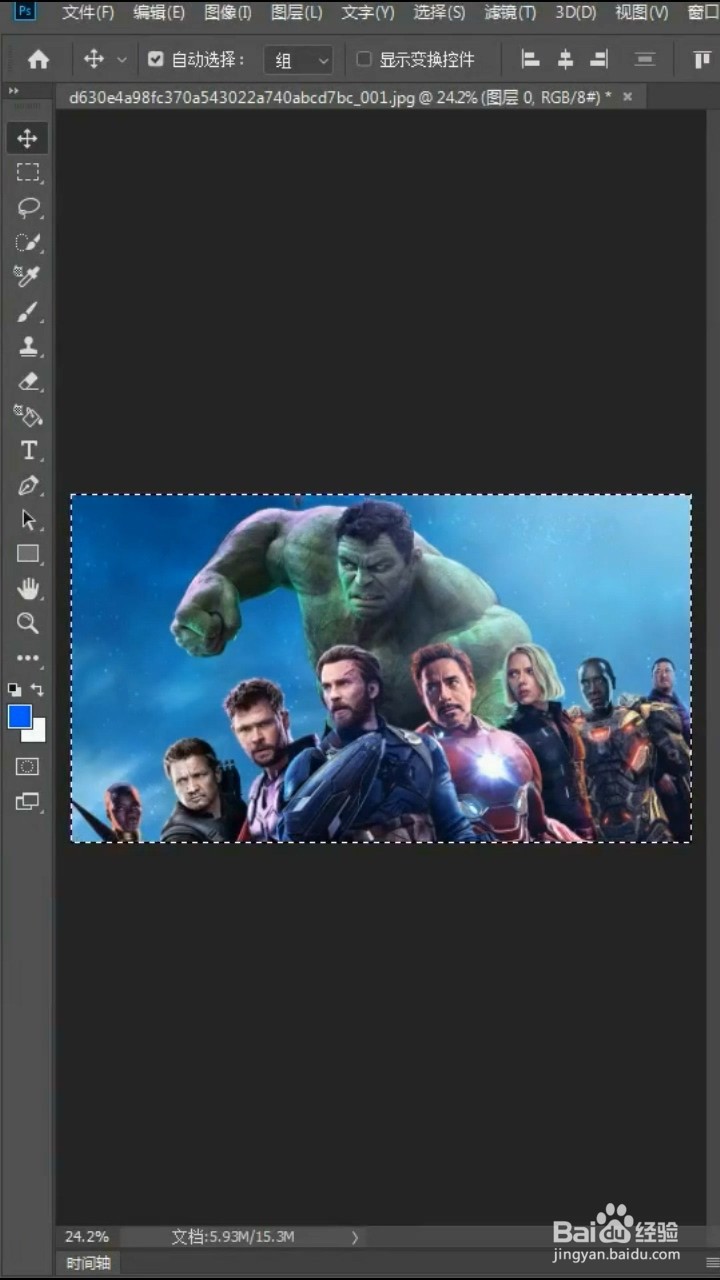Viewport: 720px width, 1280px height.
Task: Select the Quick Selection tool
Action: pyautogui.click(x=27, y=242)
